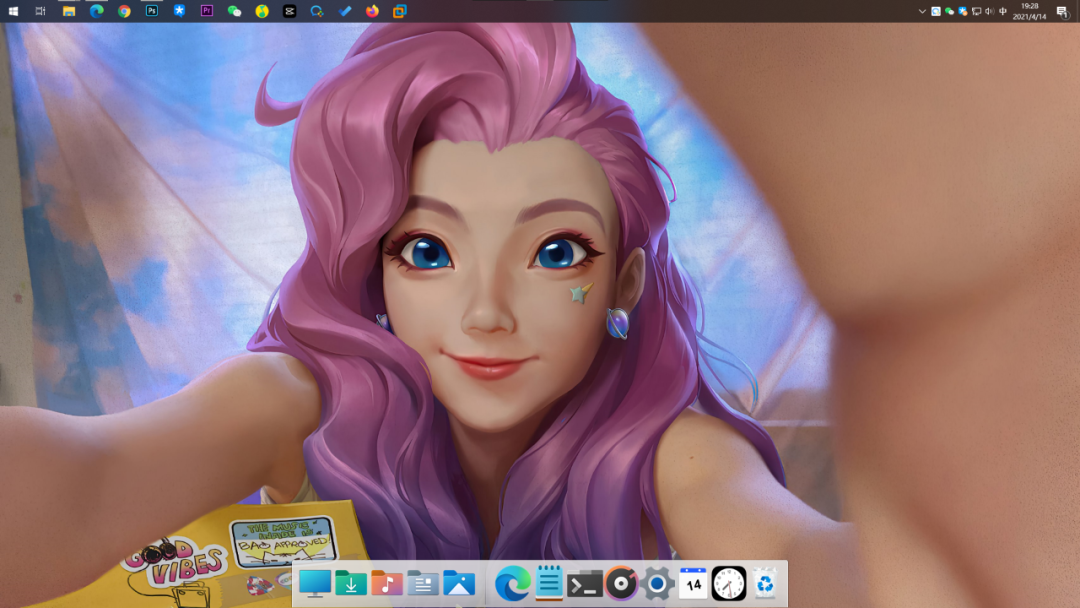This screenshot has width=1080, height=608.
Task: Launch Microsoft Edge from the dock
Action: tap(512, 583)
